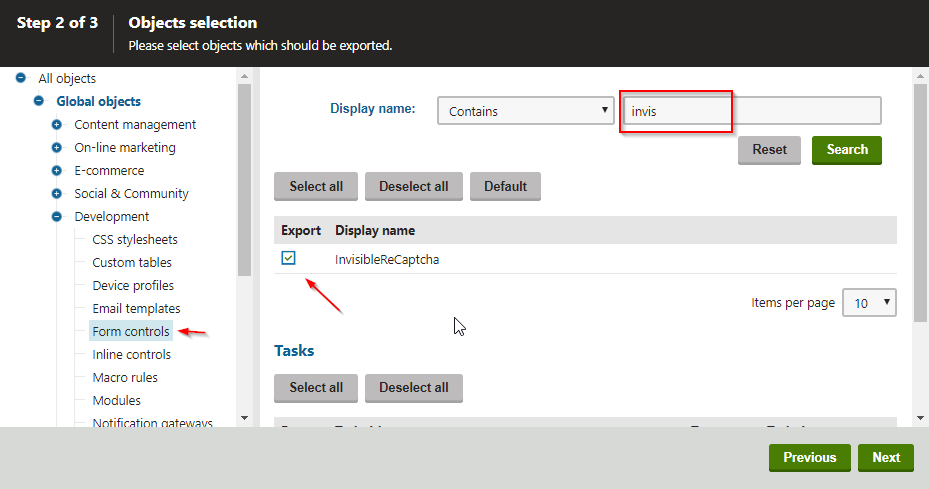
Task: Select Form controls in the tree
Action: [x=130, y=331]
